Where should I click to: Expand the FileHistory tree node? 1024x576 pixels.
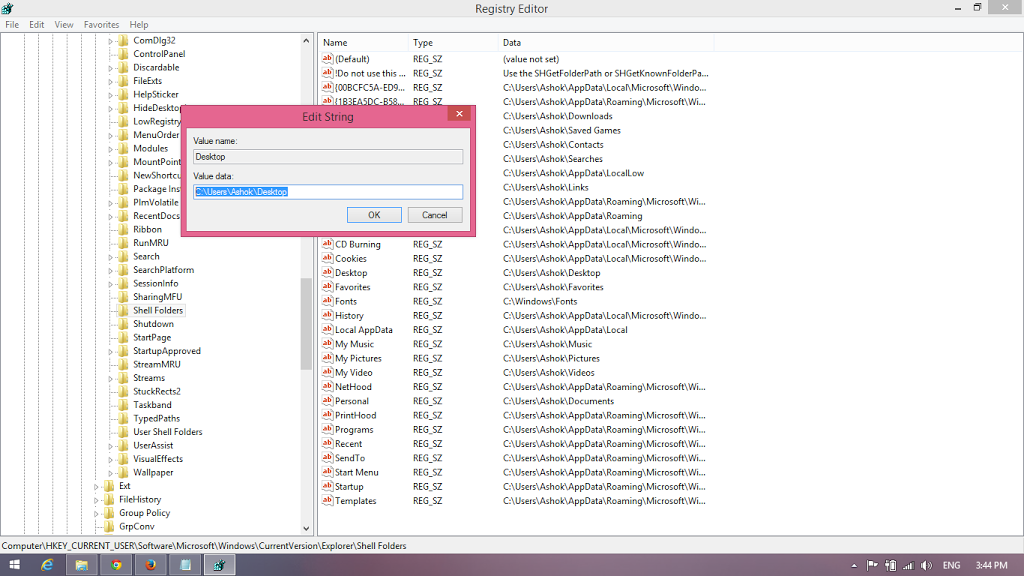click(x=97, y=500)
